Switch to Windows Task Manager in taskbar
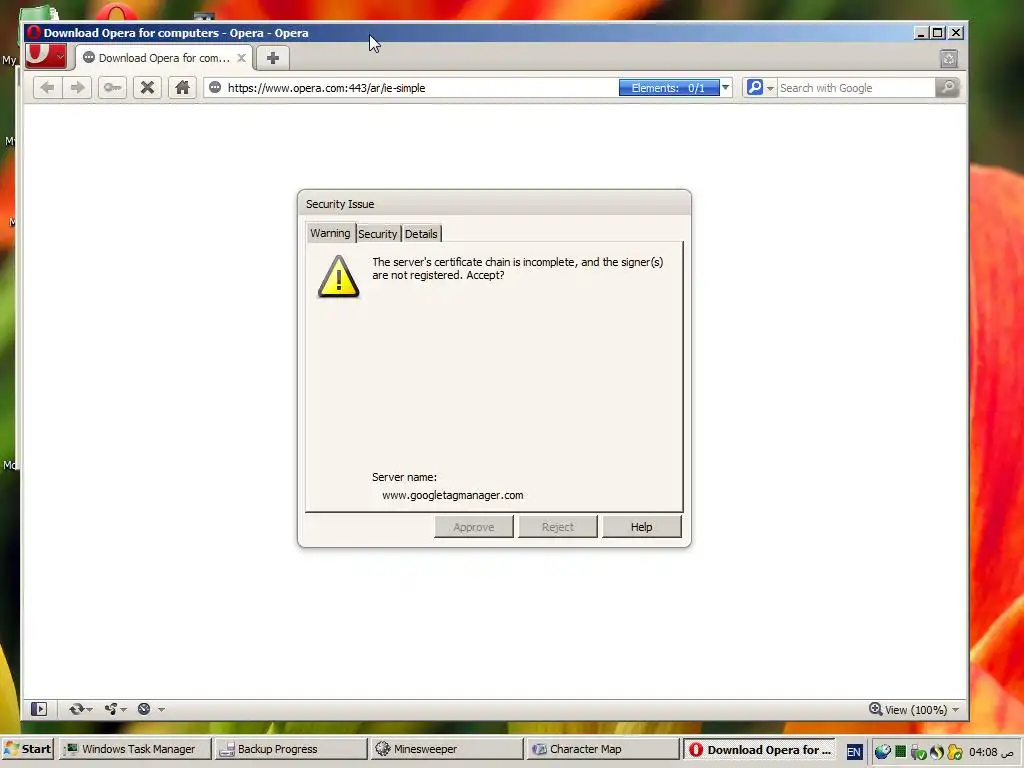1024x768 pixels. pos(134,749)
